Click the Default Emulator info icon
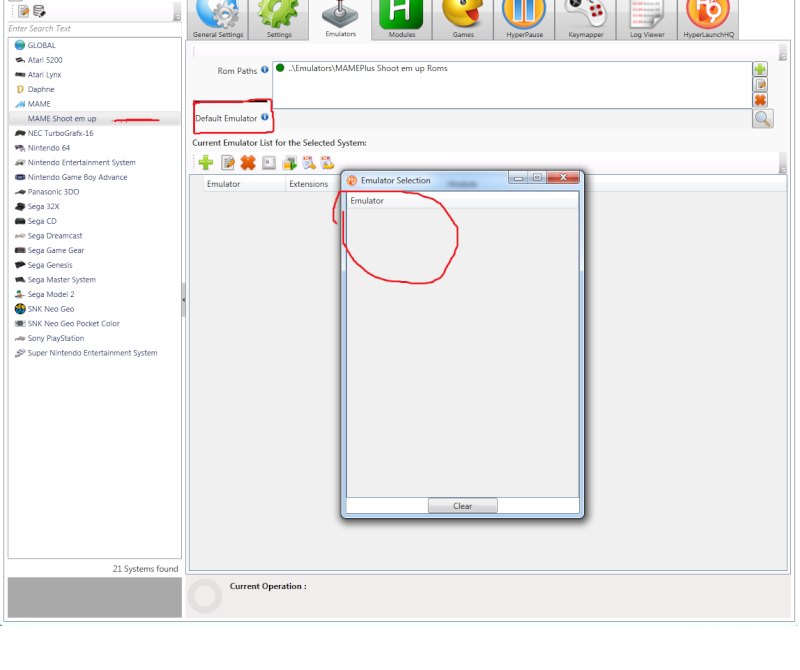This screenshot has width=800, height=670. pyautogui.click(x=265, y=117)
